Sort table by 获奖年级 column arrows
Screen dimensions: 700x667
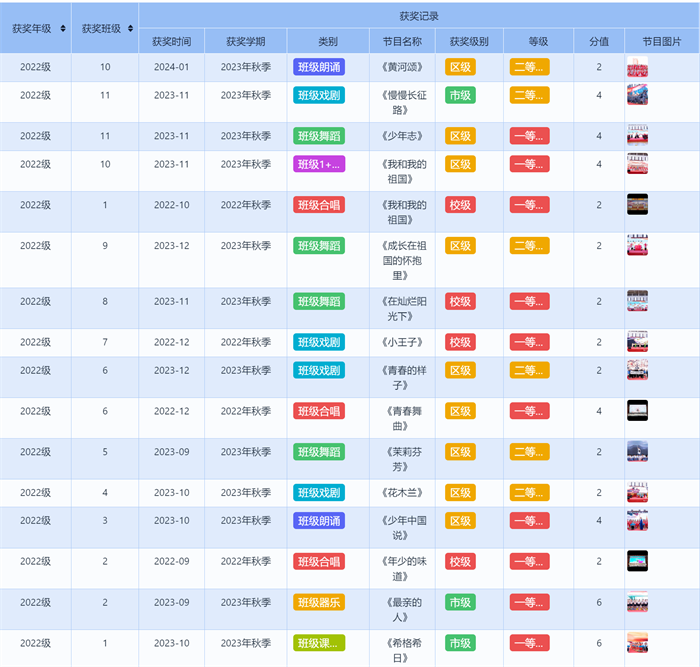click(x=64, y=29)
